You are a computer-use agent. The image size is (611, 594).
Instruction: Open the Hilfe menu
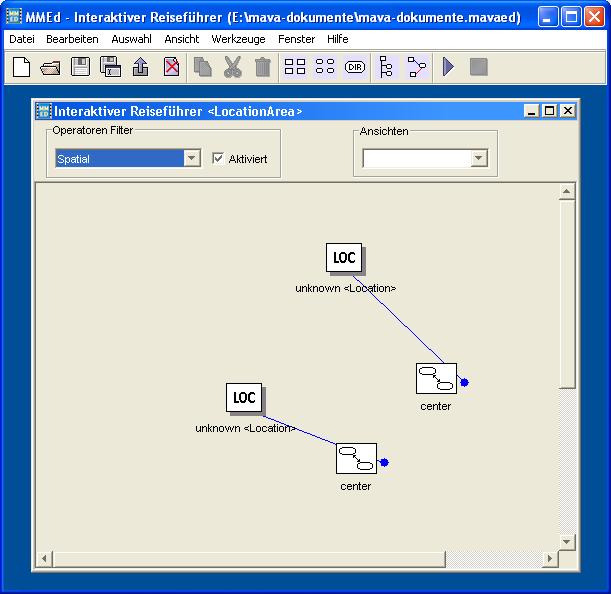pos(337,39)
